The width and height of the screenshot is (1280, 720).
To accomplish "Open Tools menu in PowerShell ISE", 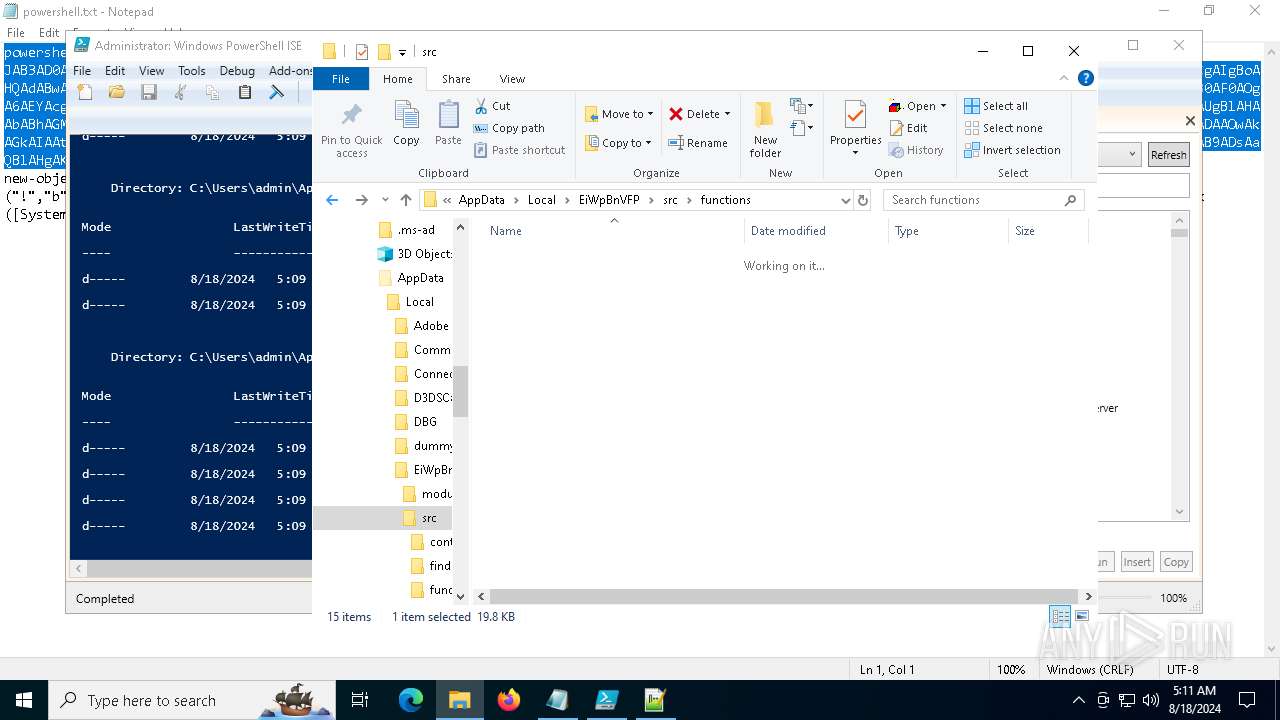I will point(191,71).
